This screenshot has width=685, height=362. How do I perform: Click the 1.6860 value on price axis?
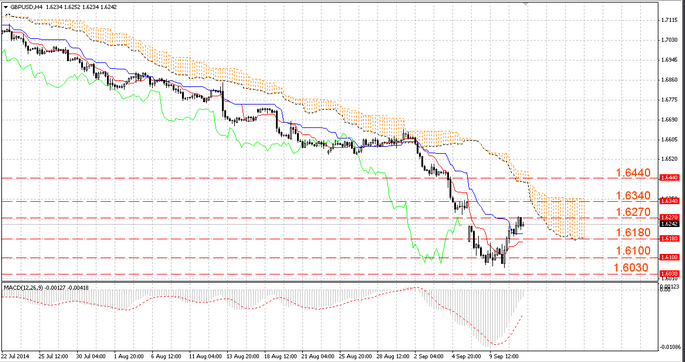point(669,80)
